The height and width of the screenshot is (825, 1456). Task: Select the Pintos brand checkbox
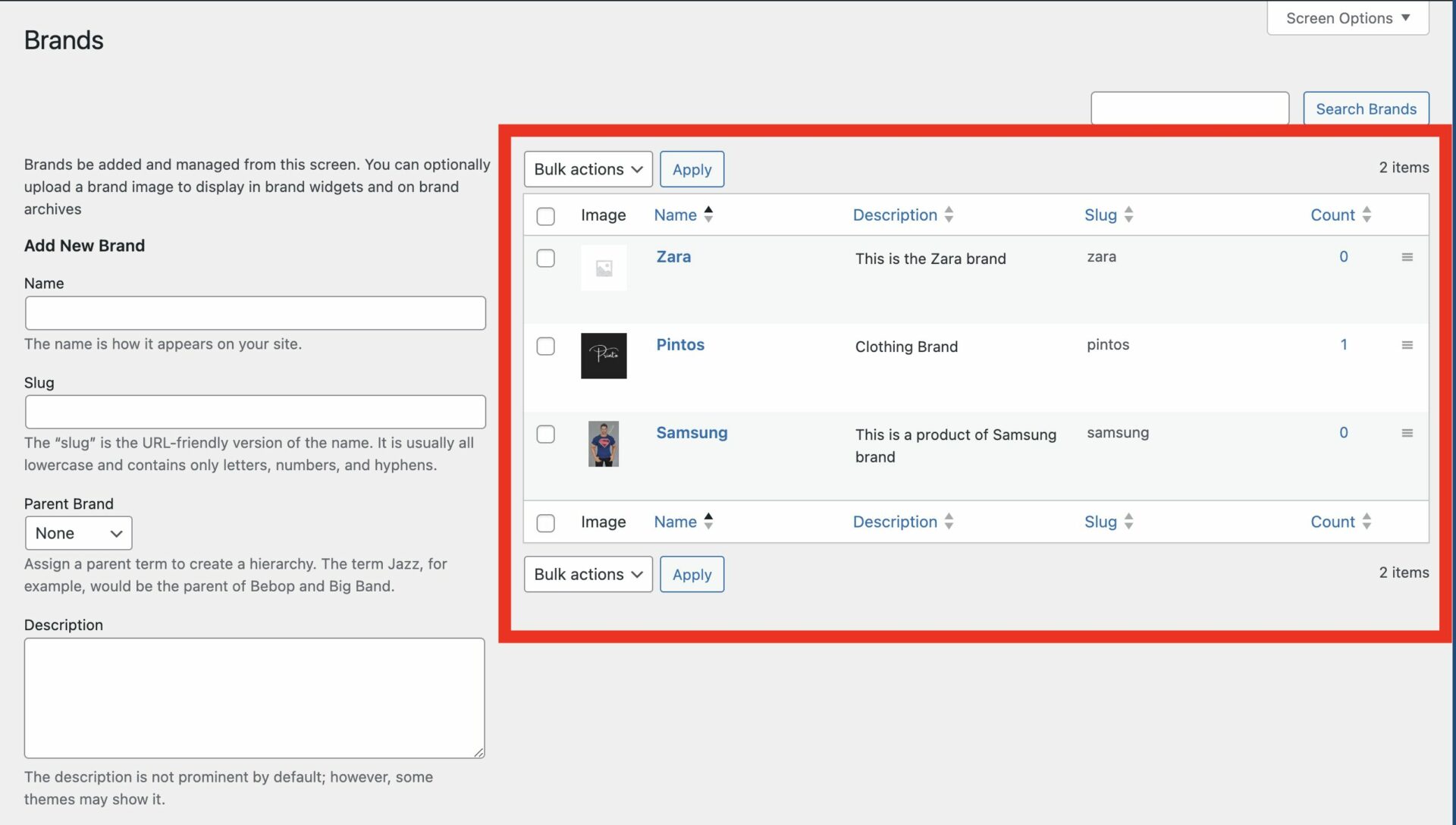(x=545, y=346)
